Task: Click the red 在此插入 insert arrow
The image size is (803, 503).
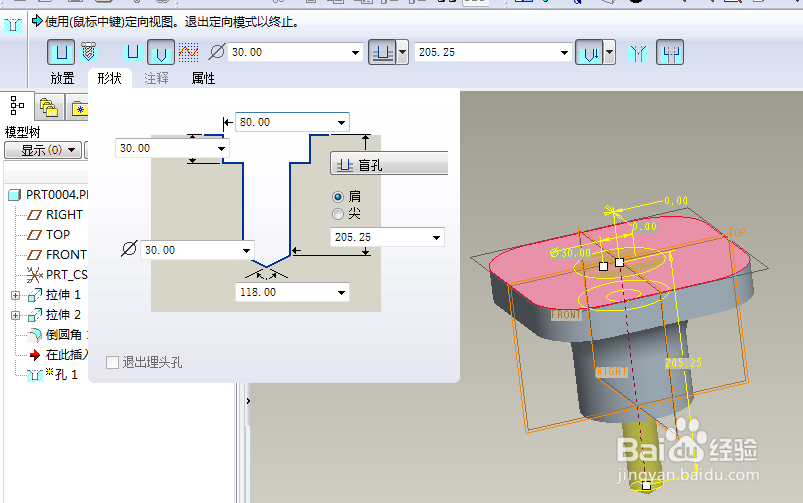Action: [x=35, y=354]
